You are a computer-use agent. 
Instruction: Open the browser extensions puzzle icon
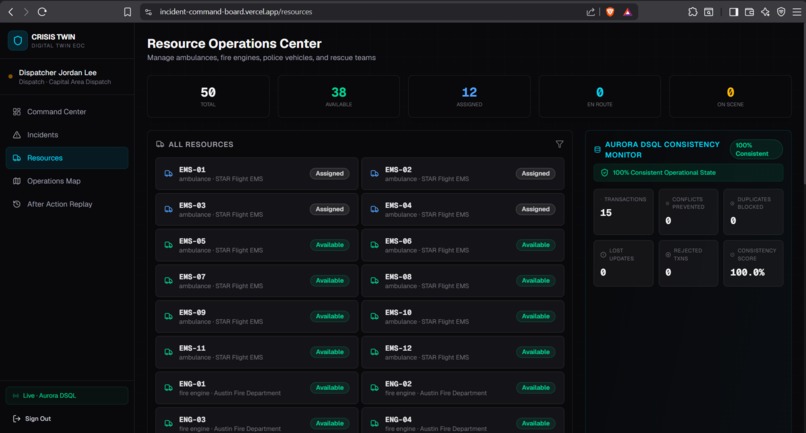click(692, 12)
